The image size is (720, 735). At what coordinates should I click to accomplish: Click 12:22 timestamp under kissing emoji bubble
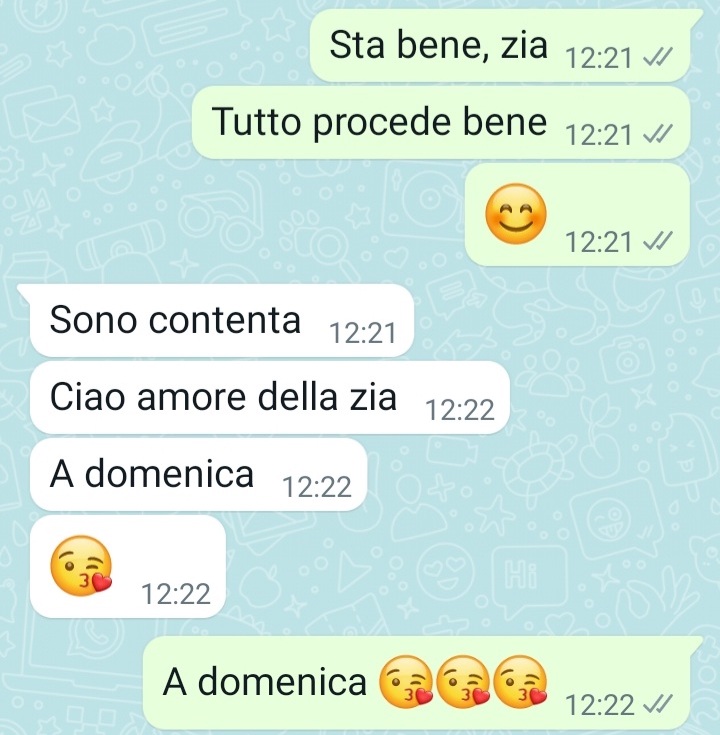[176, 594]
